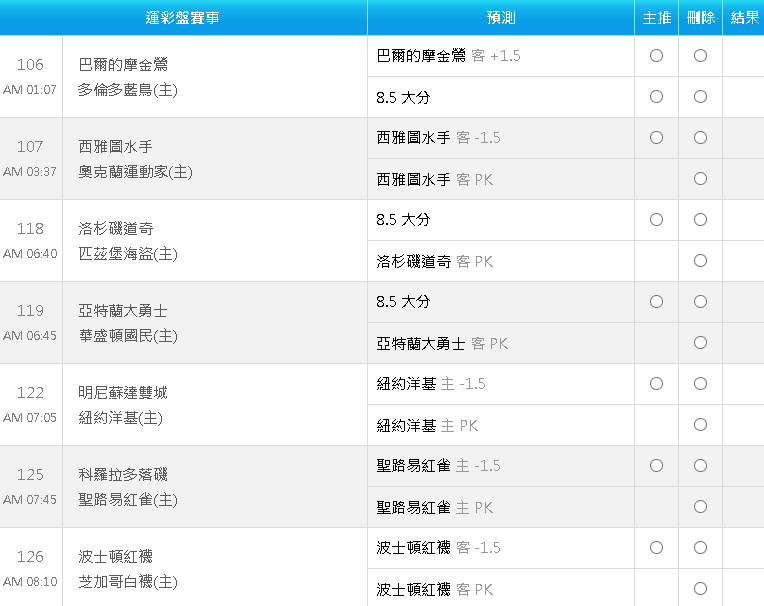Select 刪除 radio for 聖路易紅雀 主 PK

pos(700,507)
